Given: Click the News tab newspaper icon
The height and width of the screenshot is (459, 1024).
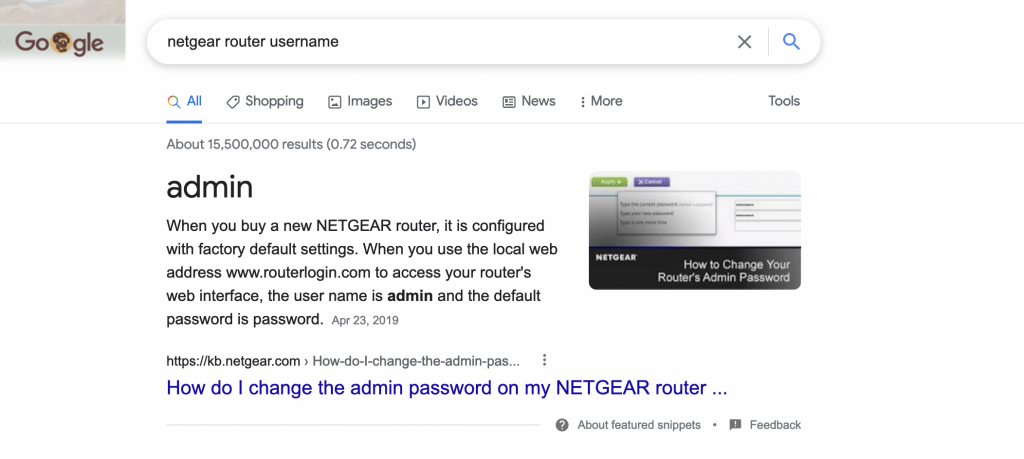Looking at the screenshot, I should (x=509, y=101).
